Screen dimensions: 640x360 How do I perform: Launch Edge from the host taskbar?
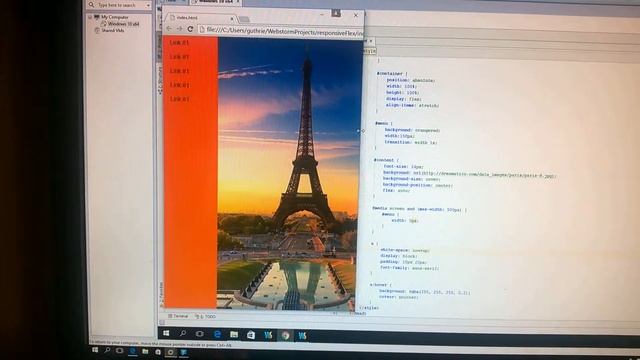pyautogui.click(x=133, y=351)
